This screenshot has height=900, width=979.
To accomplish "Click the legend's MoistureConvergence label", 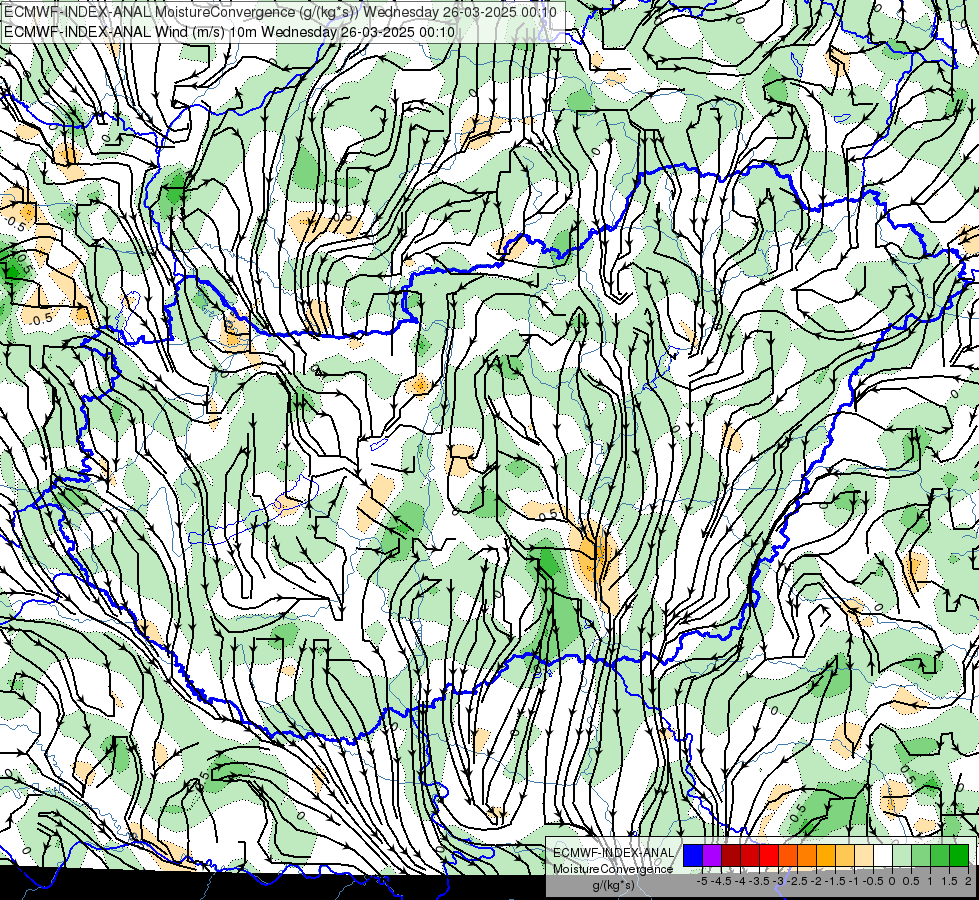I will 613,869.
